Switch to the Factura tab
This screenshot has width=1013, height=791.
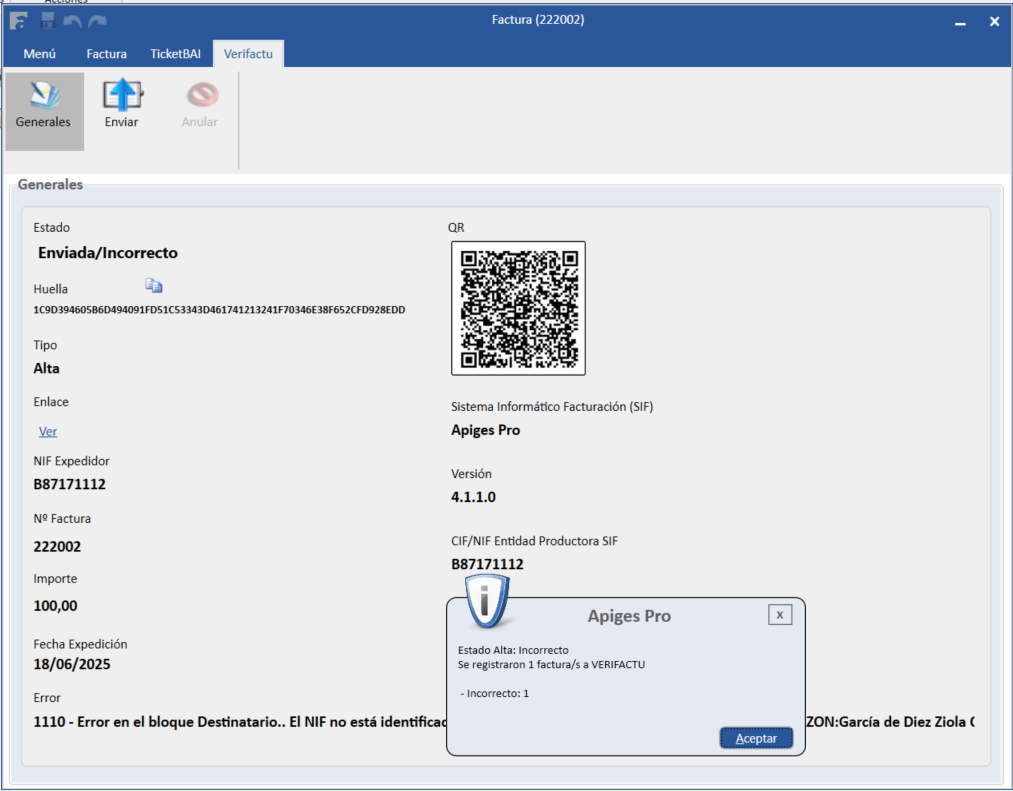click(x=107, y=54)
